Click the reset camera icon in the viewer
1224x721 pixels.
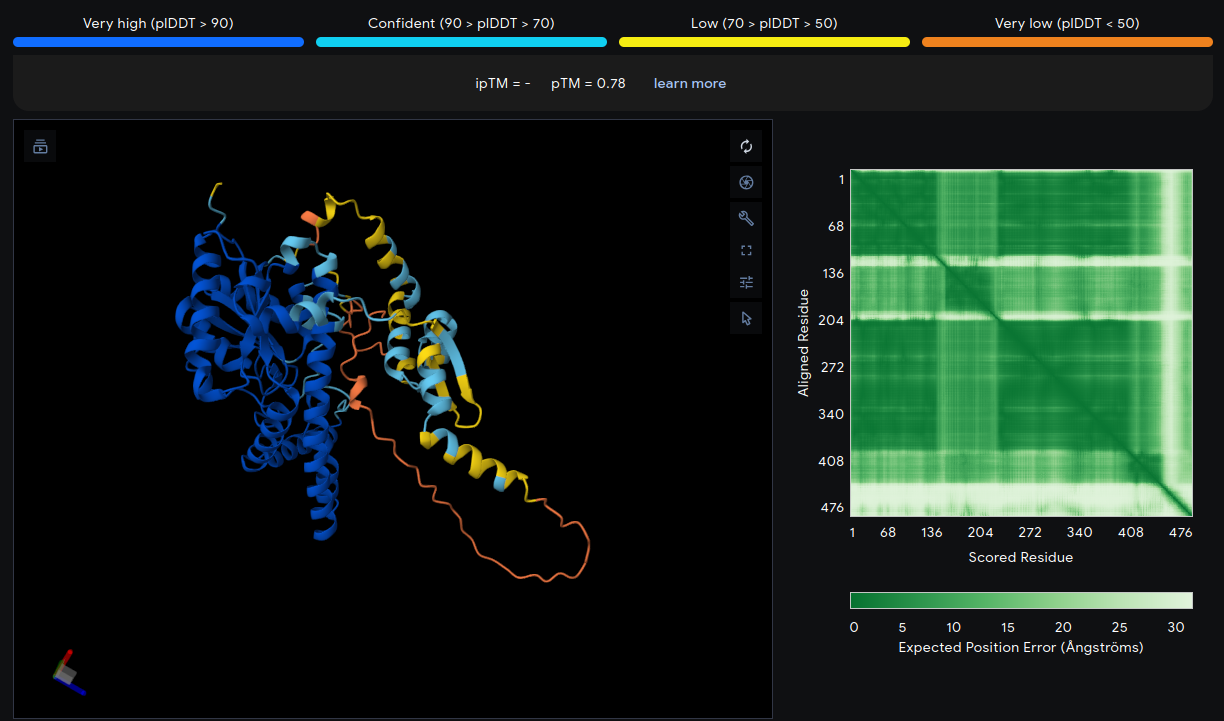point(745,147)
